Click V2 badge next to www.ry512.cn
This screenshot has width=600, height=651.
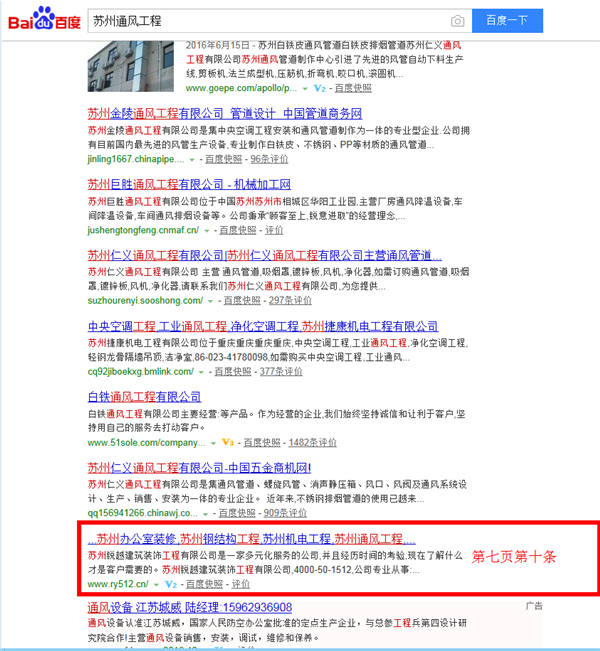[x=171, y=584]
